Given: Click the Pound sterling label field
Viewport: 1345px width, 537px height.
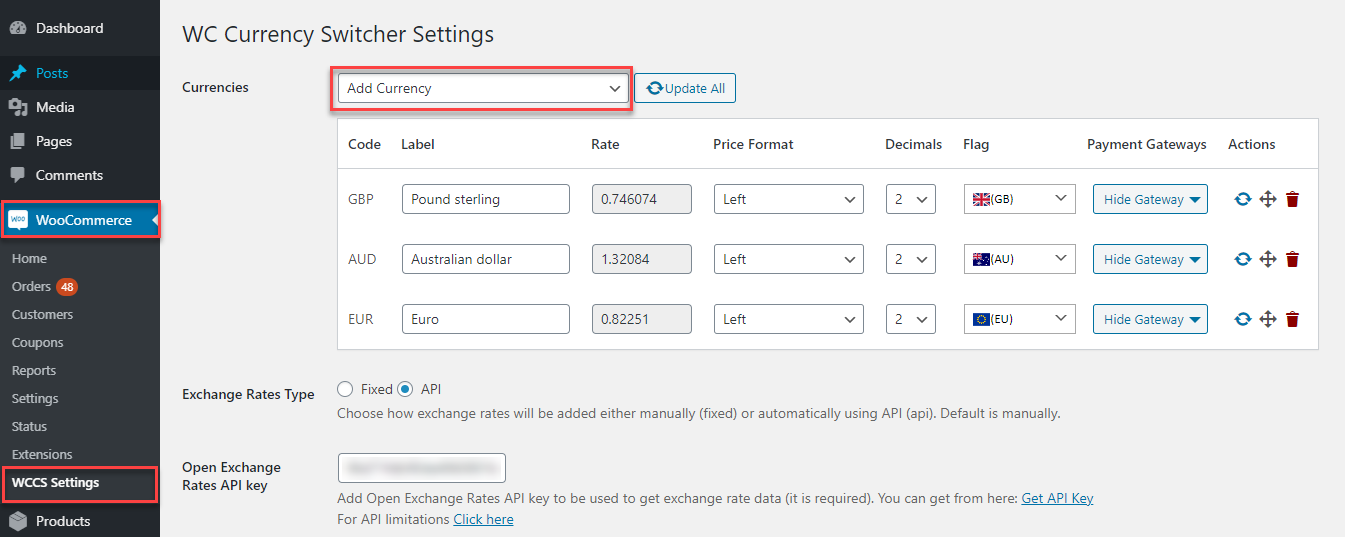Looking at the screenshot, I should 485,199.
